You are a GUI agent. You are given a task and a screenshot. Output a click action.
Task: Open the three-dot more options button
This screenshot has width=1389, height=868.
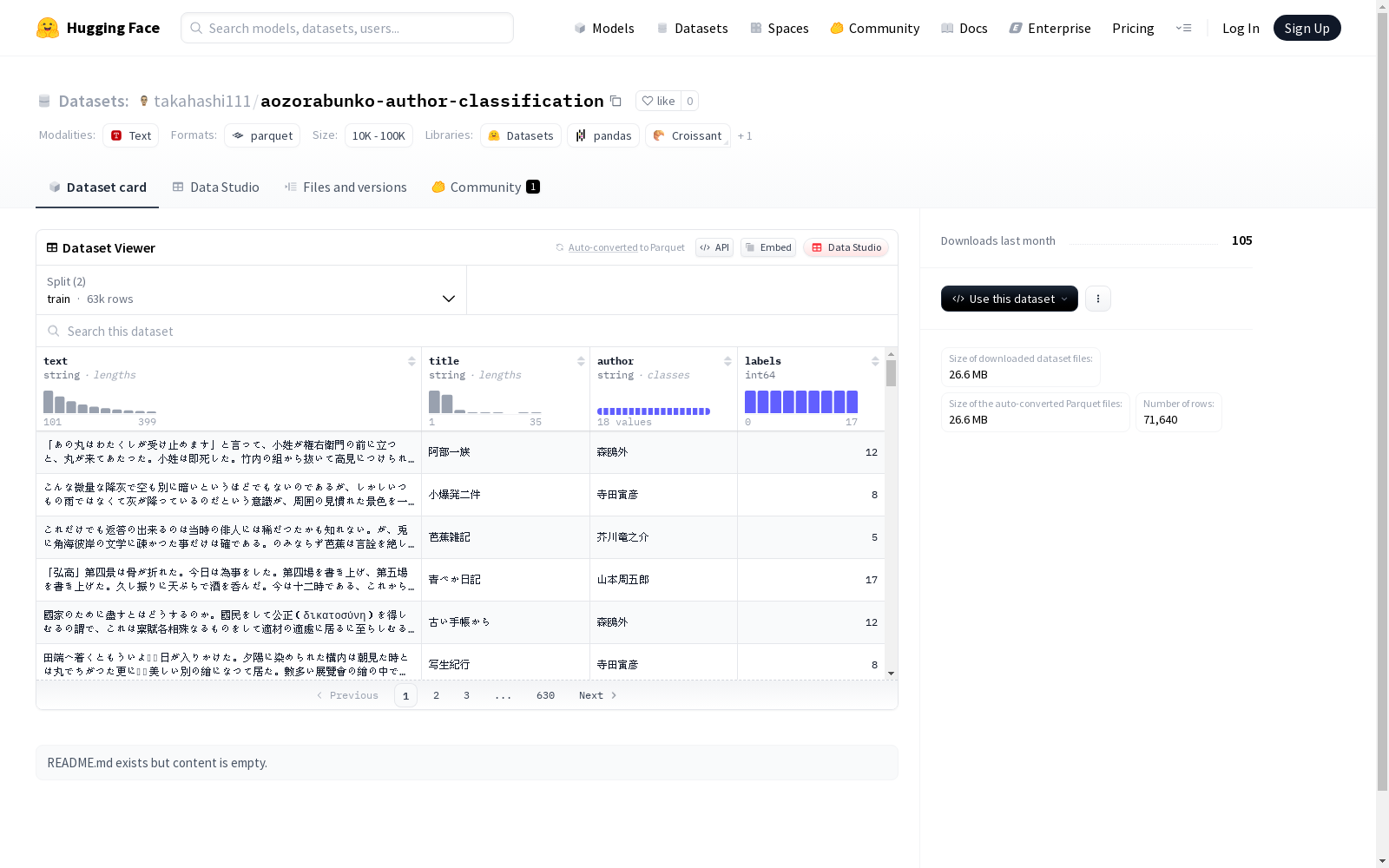tap(1098, 299)
